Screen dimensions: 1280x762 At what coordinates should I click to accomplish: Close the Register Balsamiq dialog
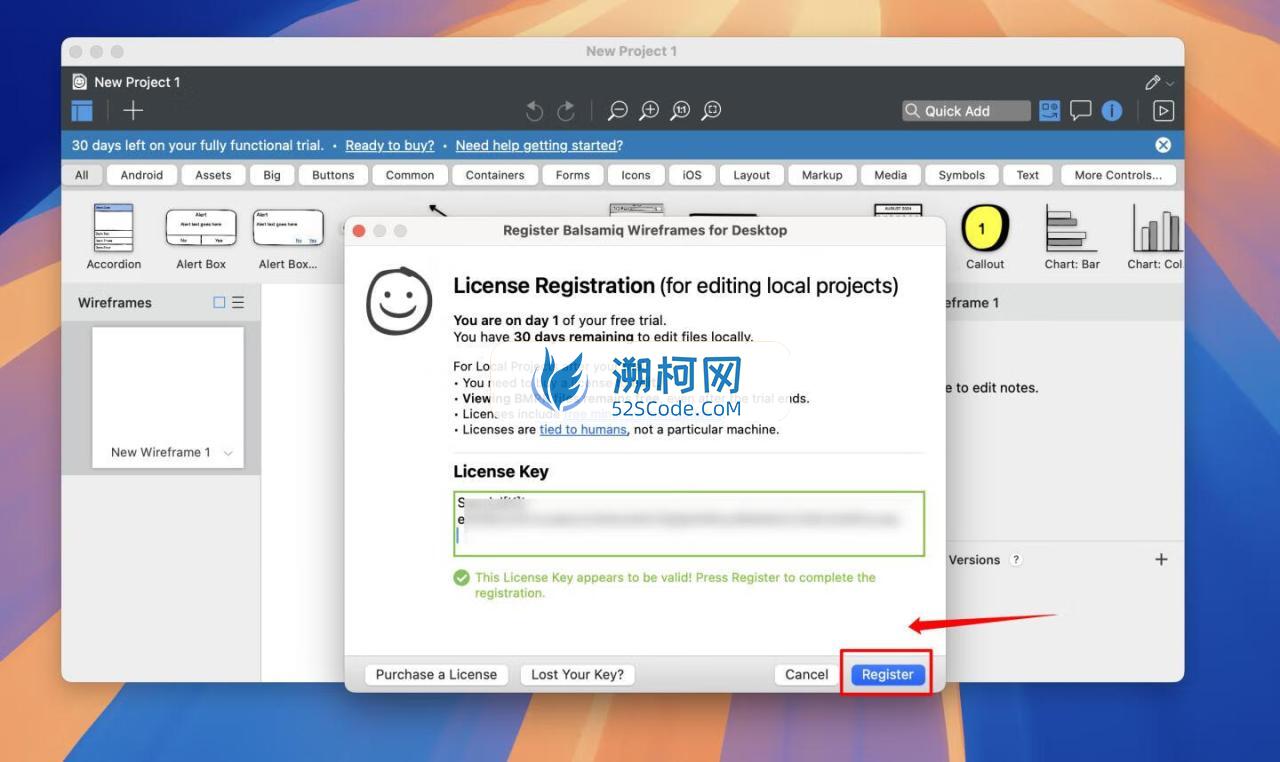(359, 231)
